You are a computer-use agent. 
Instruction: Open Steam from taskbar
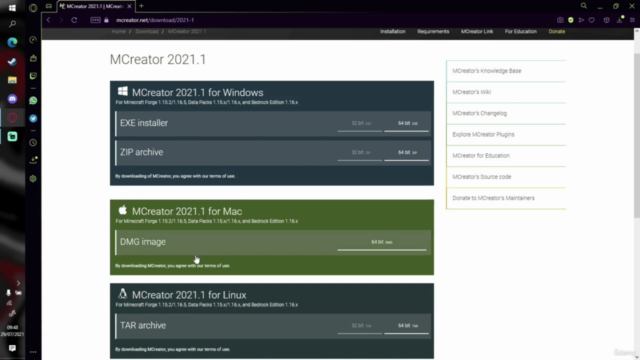tap(12, 61)
